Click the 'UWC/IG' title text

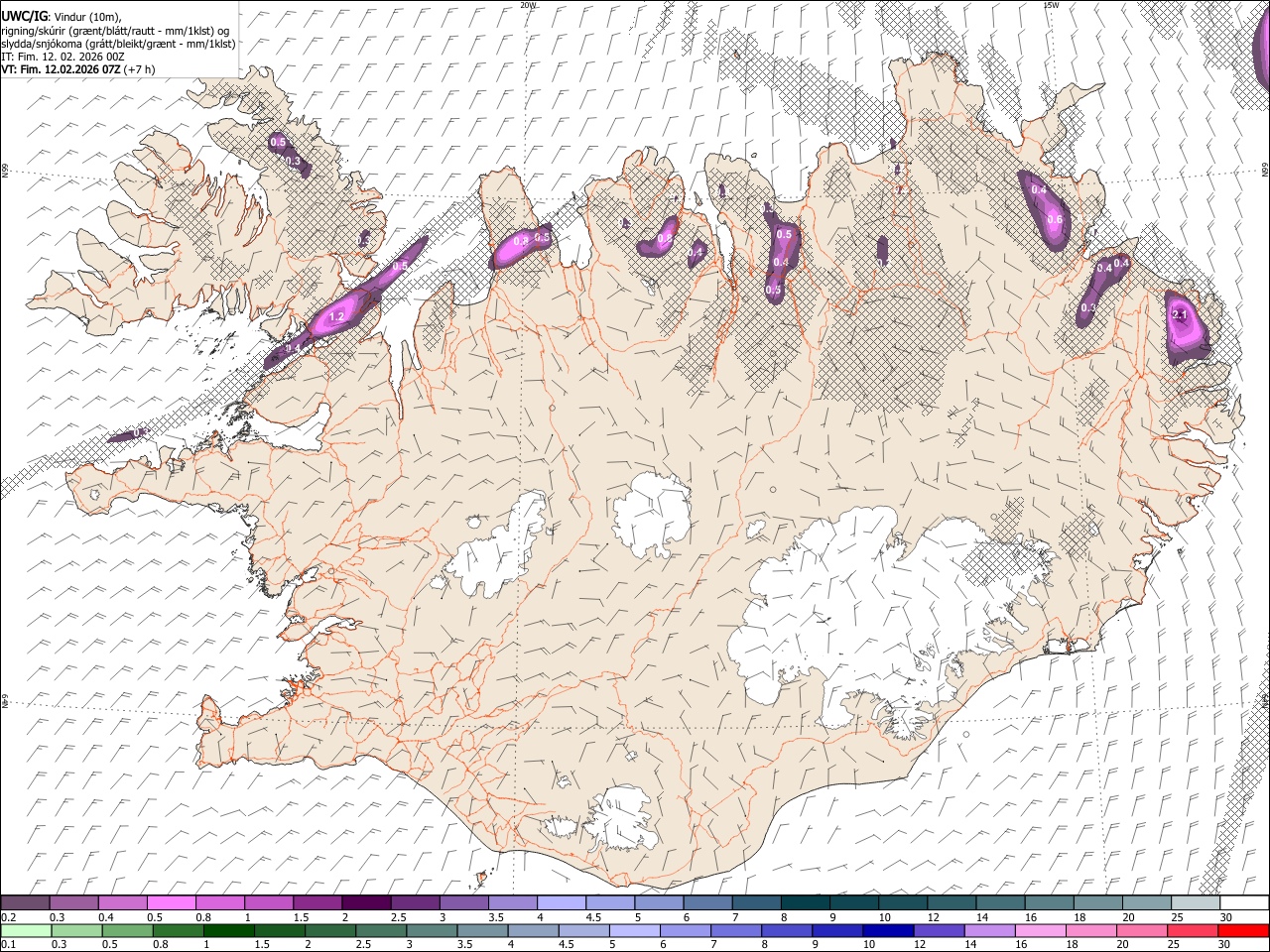(x=25, y=17)
